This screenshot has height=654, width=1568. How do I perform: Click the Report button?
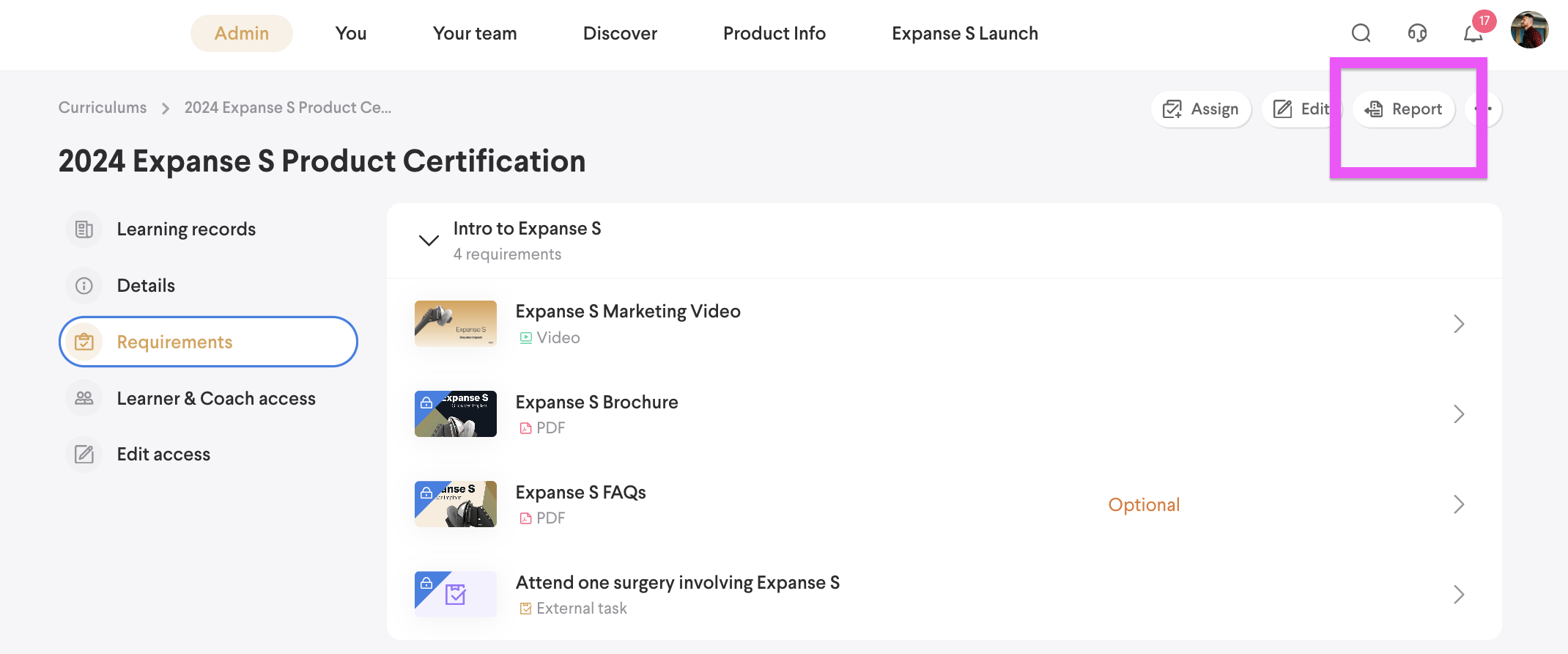[x=1403, y=109]
